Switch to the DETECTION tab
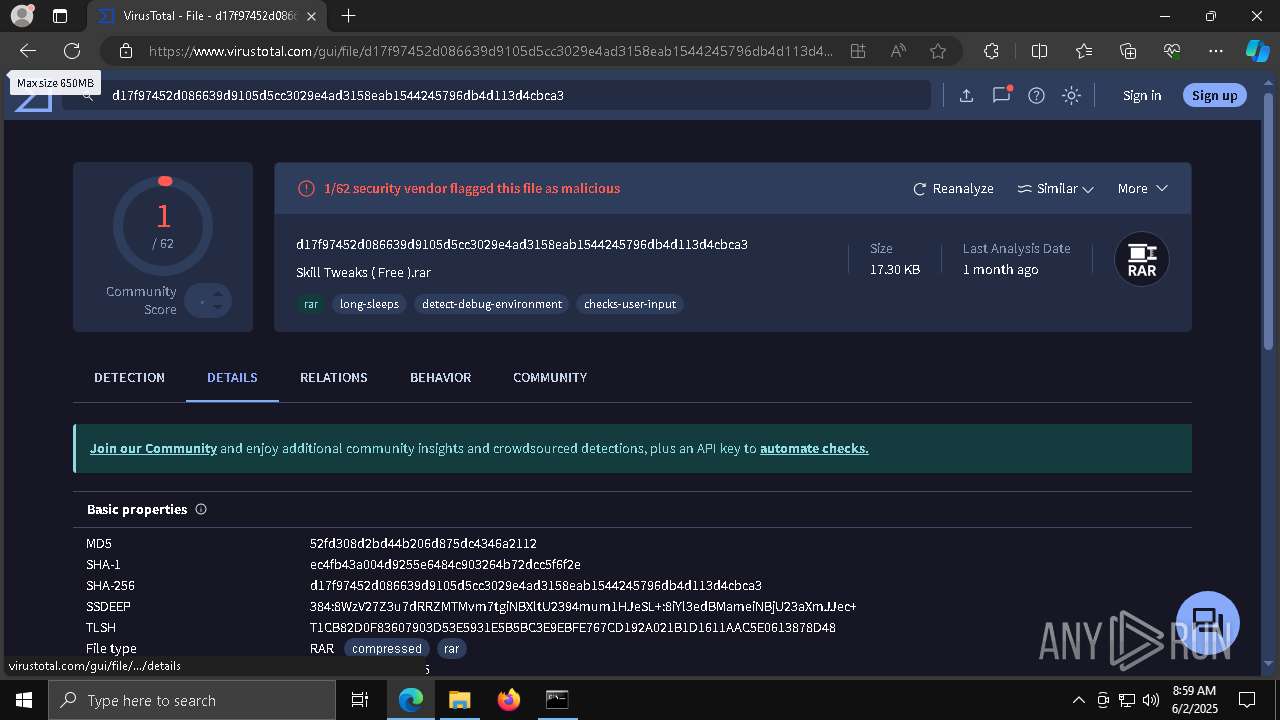Image resolution: width=1280 pixels, height=720 pixels. click(x=129, y=377)
